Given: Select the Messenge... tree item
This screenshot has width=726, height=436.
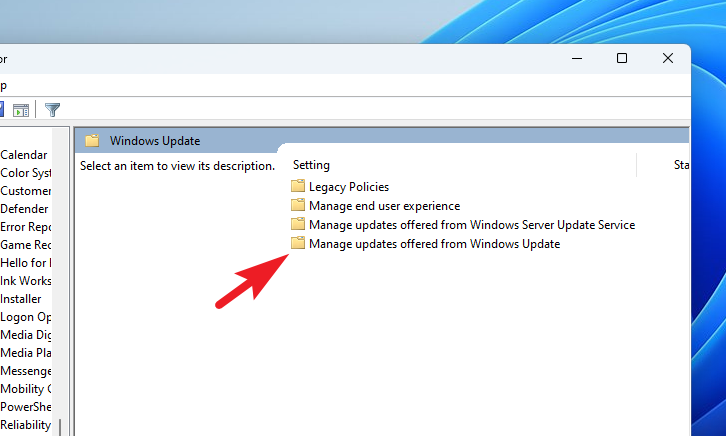Looking at the screenshot, I should pos(25,371).
